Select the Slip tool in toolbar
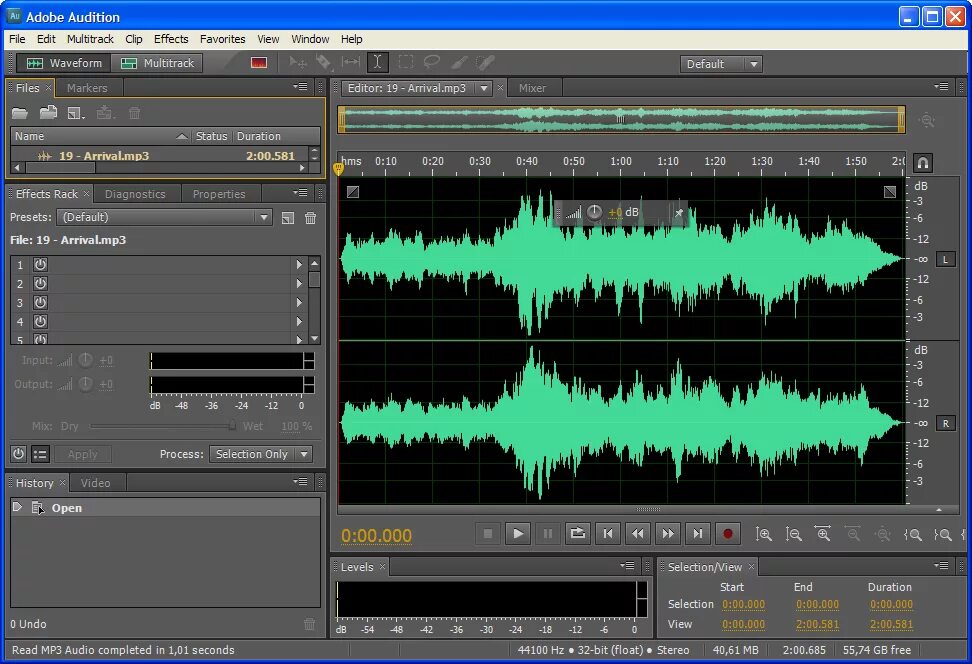The image size is (972, 664). pos(351,62)
